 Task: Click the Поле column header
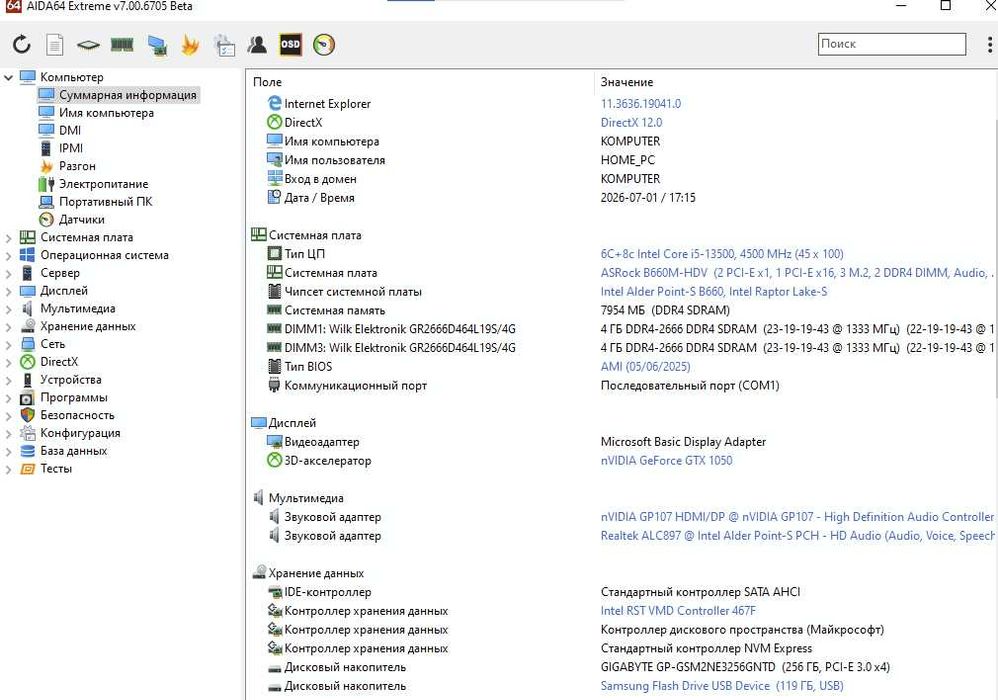coord(267,82)
